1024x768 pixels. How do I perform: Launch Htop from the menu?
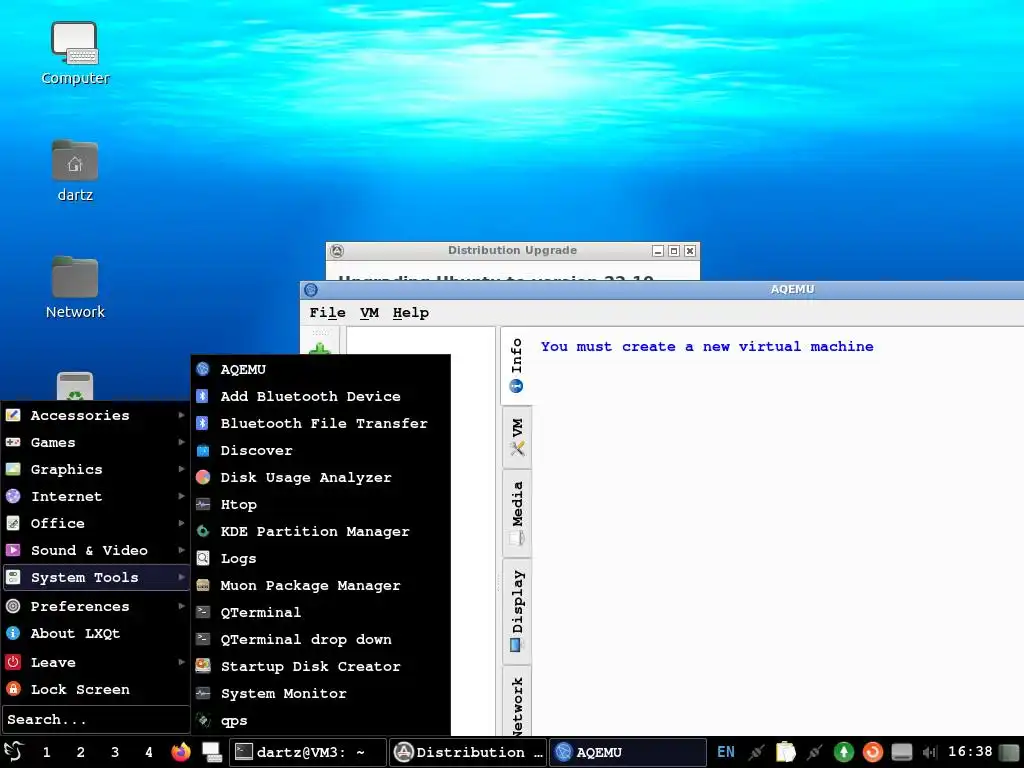tap(320, 504)
